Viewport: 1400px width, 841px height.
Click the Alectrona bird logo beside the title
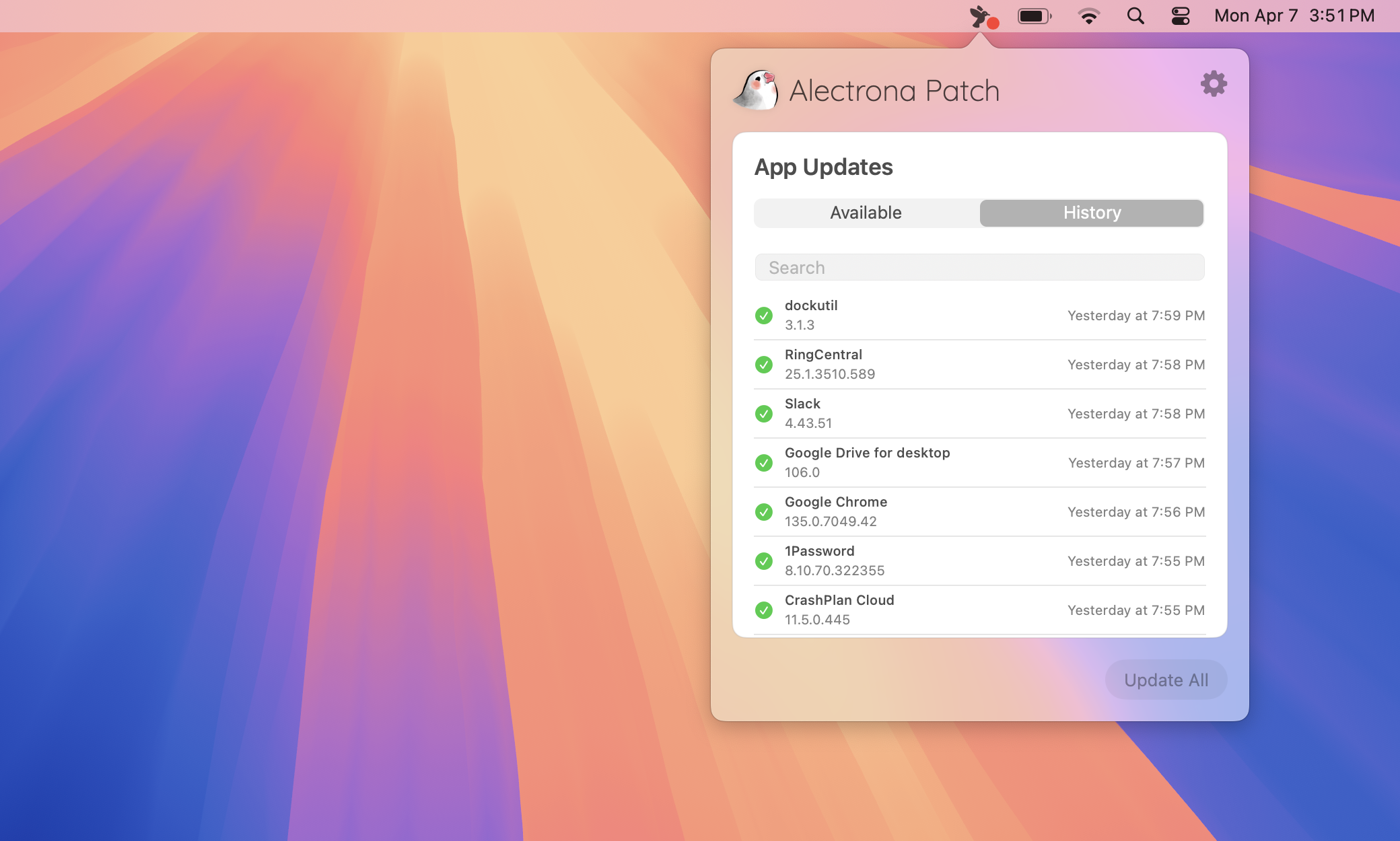pos(756,91)
